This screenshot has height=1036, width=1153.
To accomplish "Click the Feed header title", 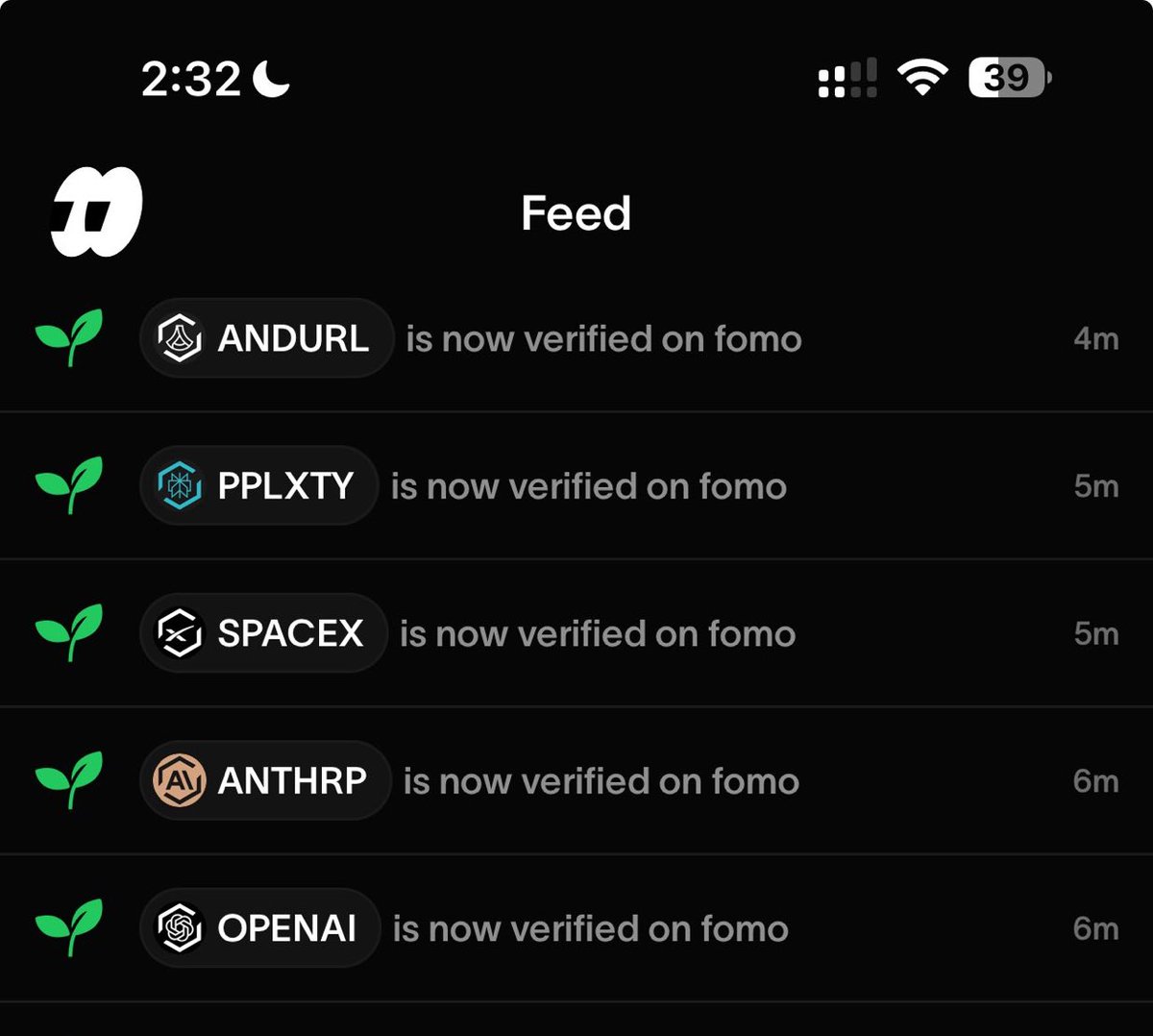I will [576, 212].
